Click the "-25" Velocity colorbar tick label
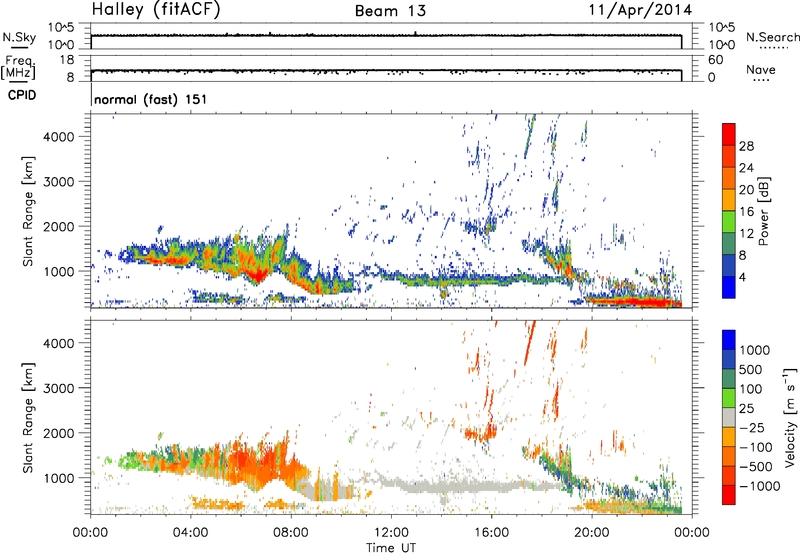 [x=751, y=428]
